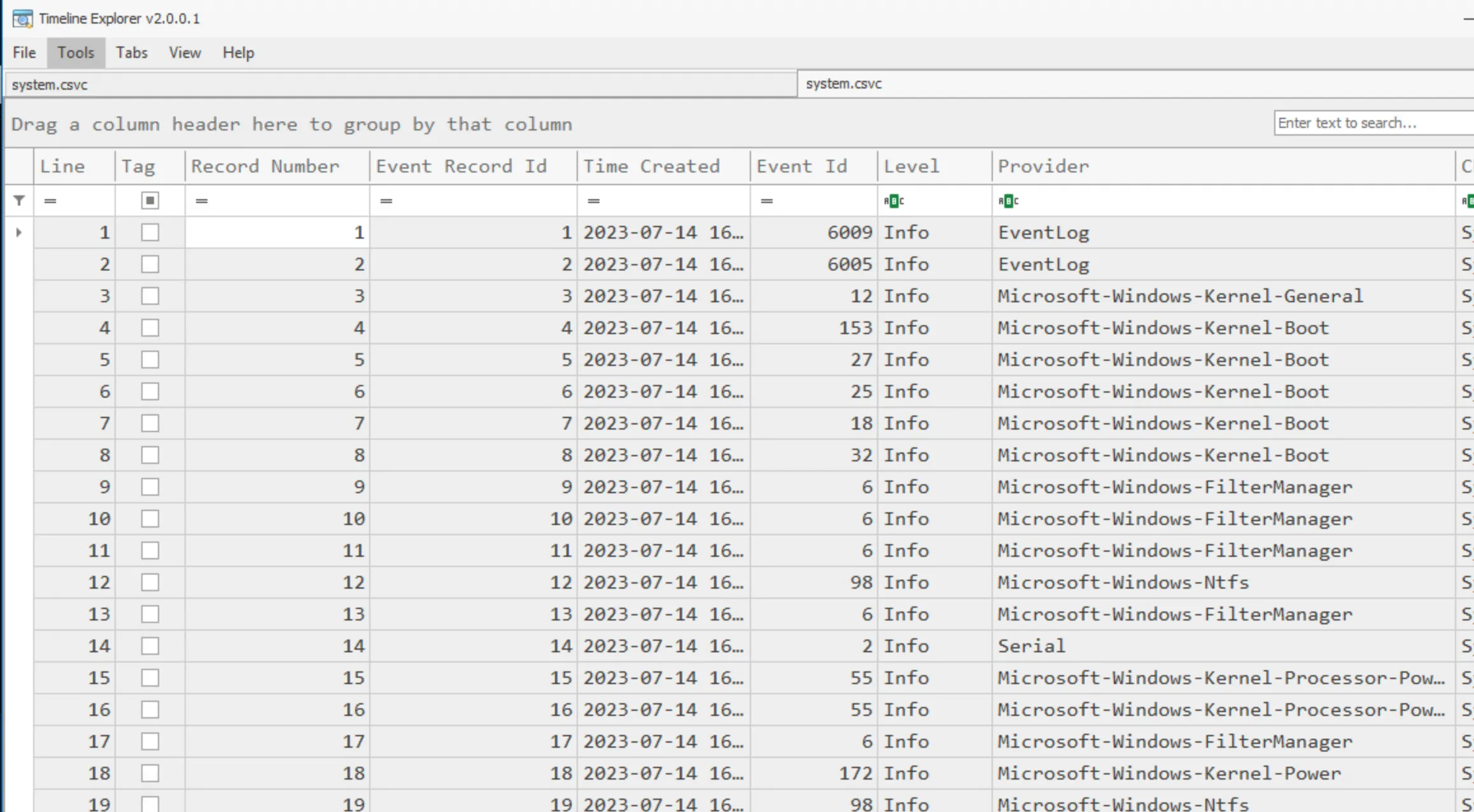Open the Help menu
The image size is (1474, 812).
point(239,53)
